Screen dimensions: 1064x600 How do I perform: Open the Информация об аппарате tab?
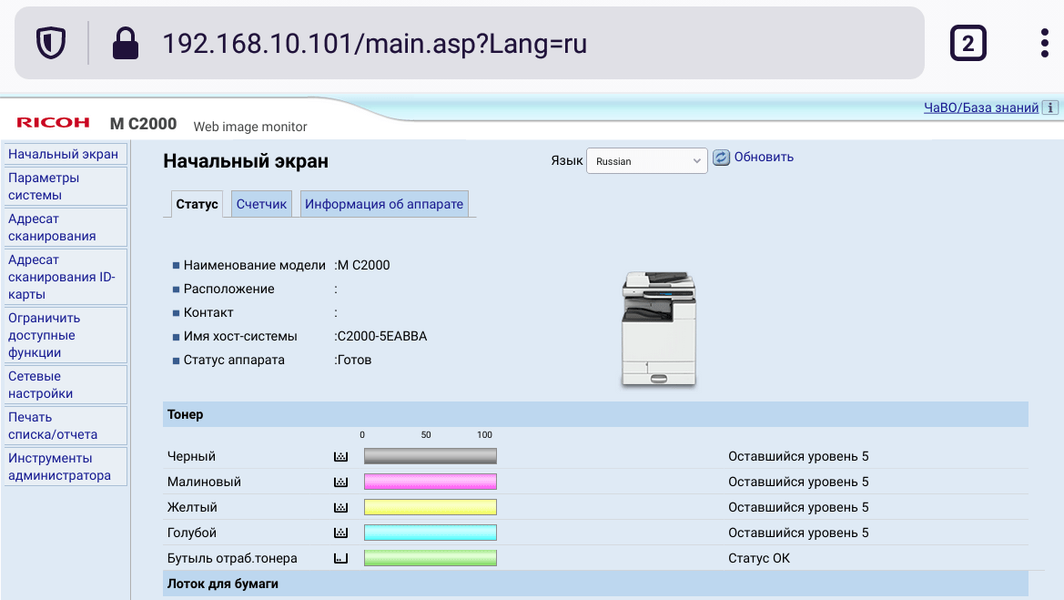384,204
